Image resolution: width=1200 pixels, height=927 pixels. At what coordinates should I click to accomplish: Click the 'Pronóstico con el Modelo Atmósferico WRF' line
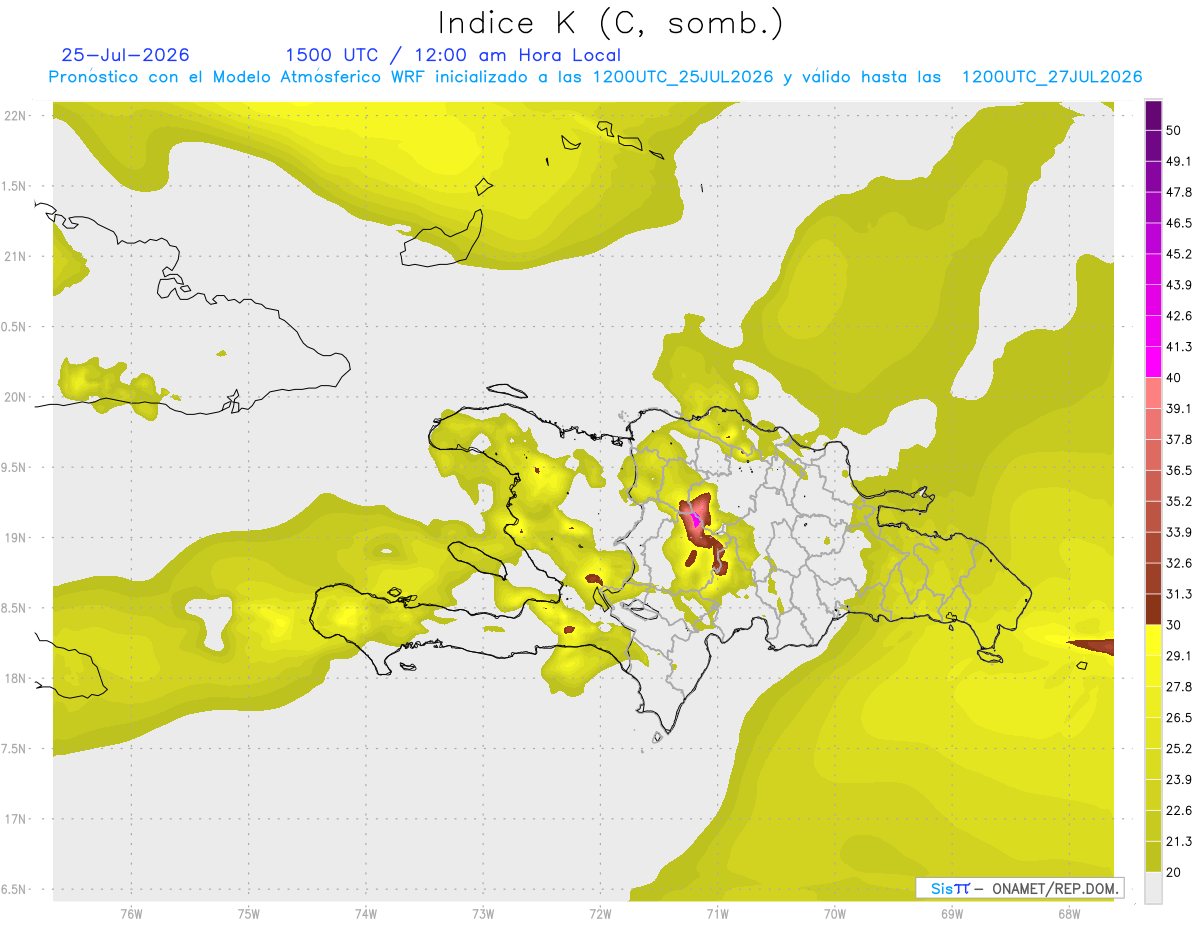(595, 77)
